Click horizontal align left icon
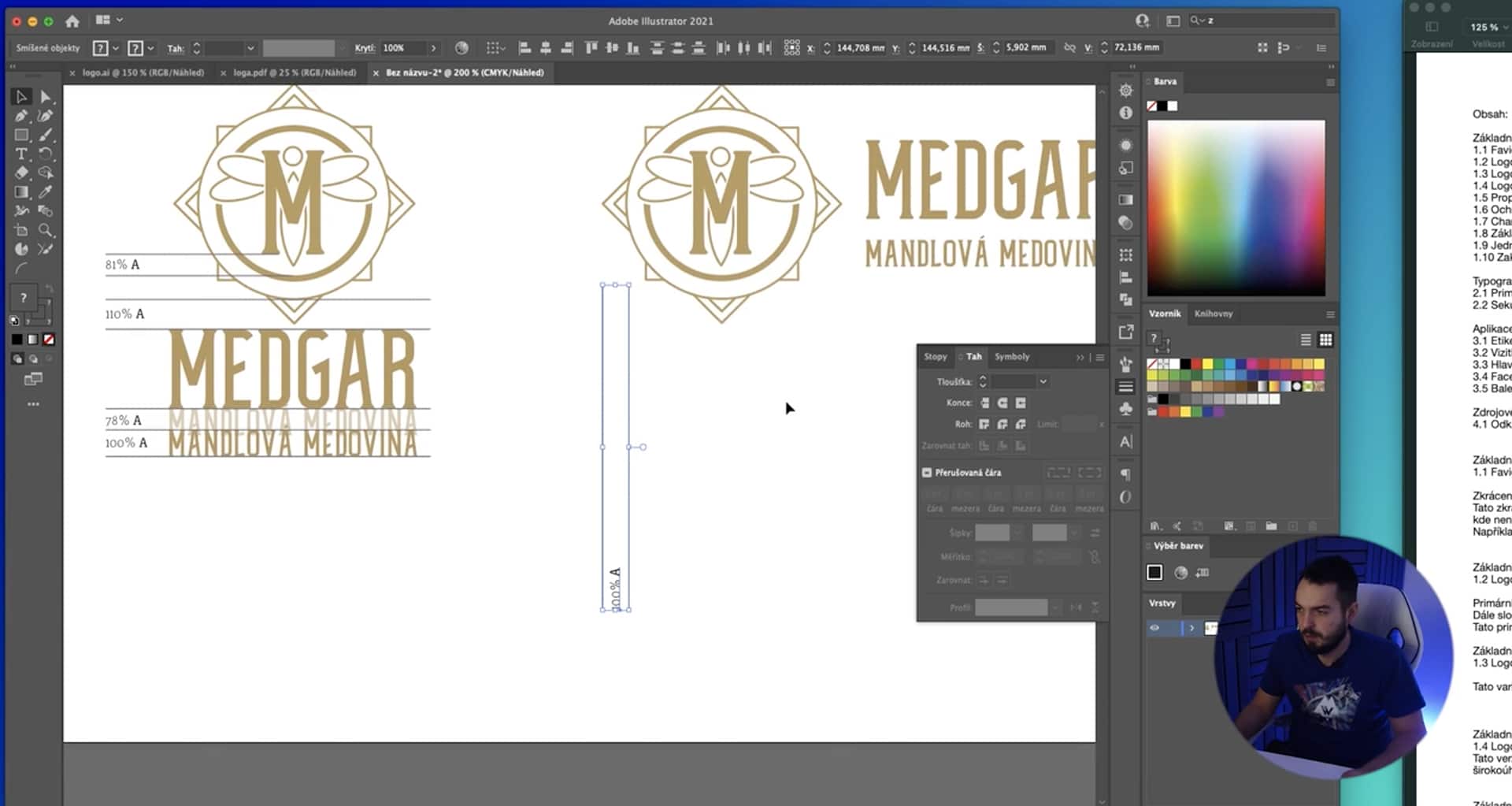 (524, 48)
